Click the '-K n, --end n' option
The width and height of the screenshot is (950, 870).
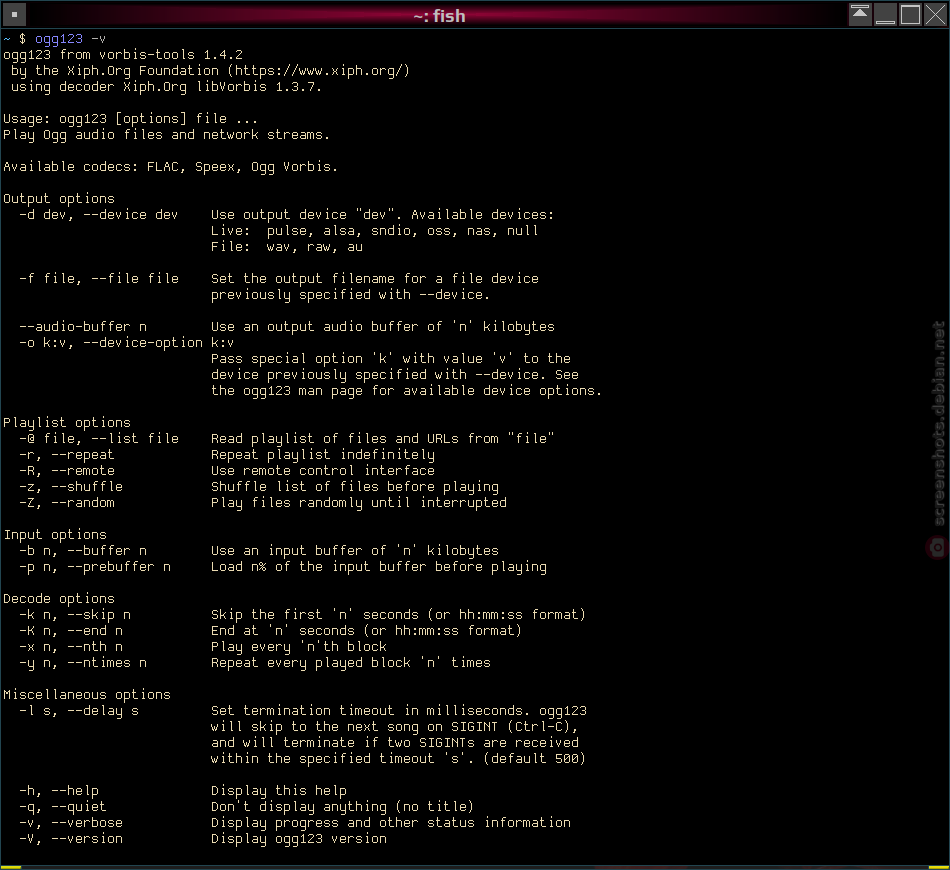[71, 631]
